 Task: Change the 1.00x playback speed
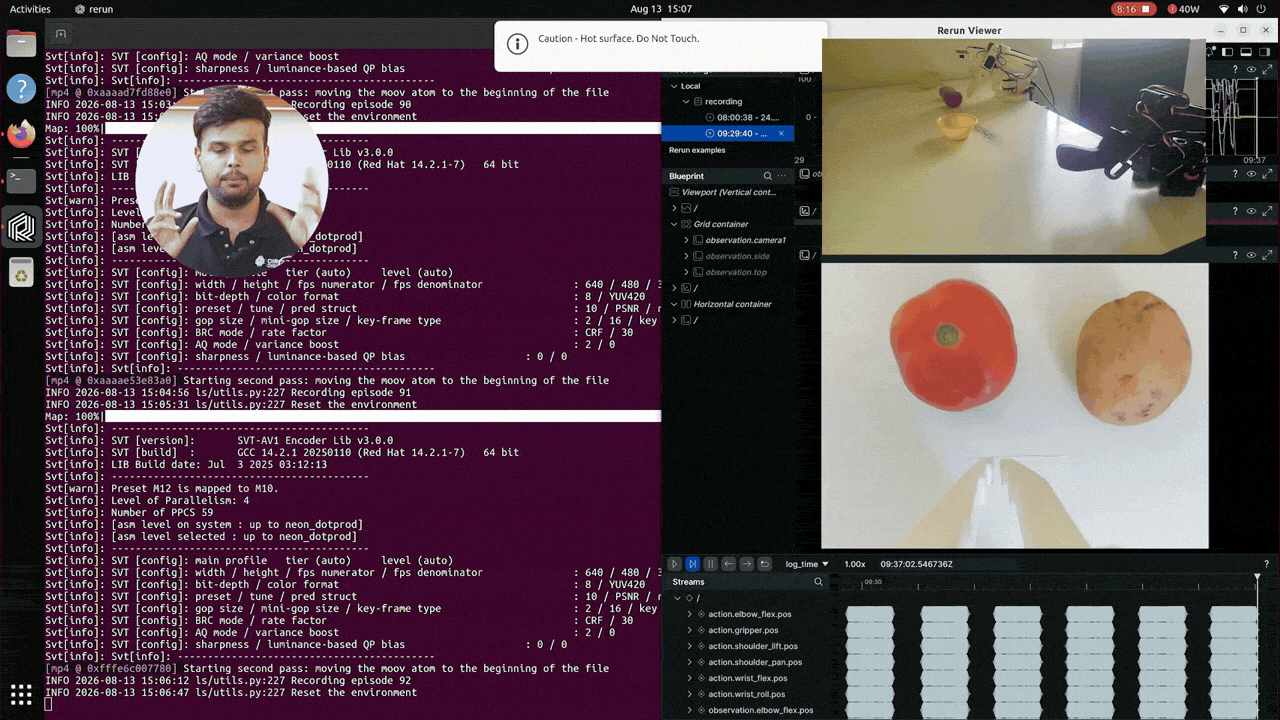(855, 564)
